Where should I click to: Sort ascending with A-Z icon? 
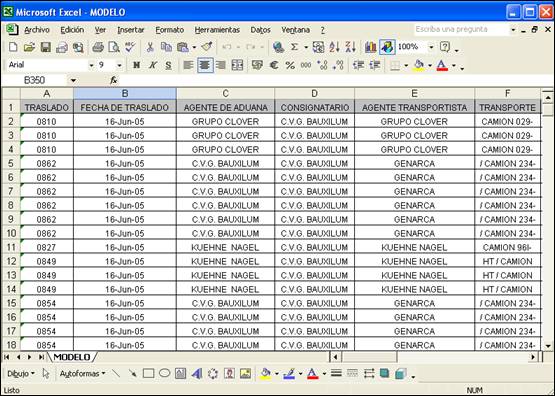[x=334, y=47]
